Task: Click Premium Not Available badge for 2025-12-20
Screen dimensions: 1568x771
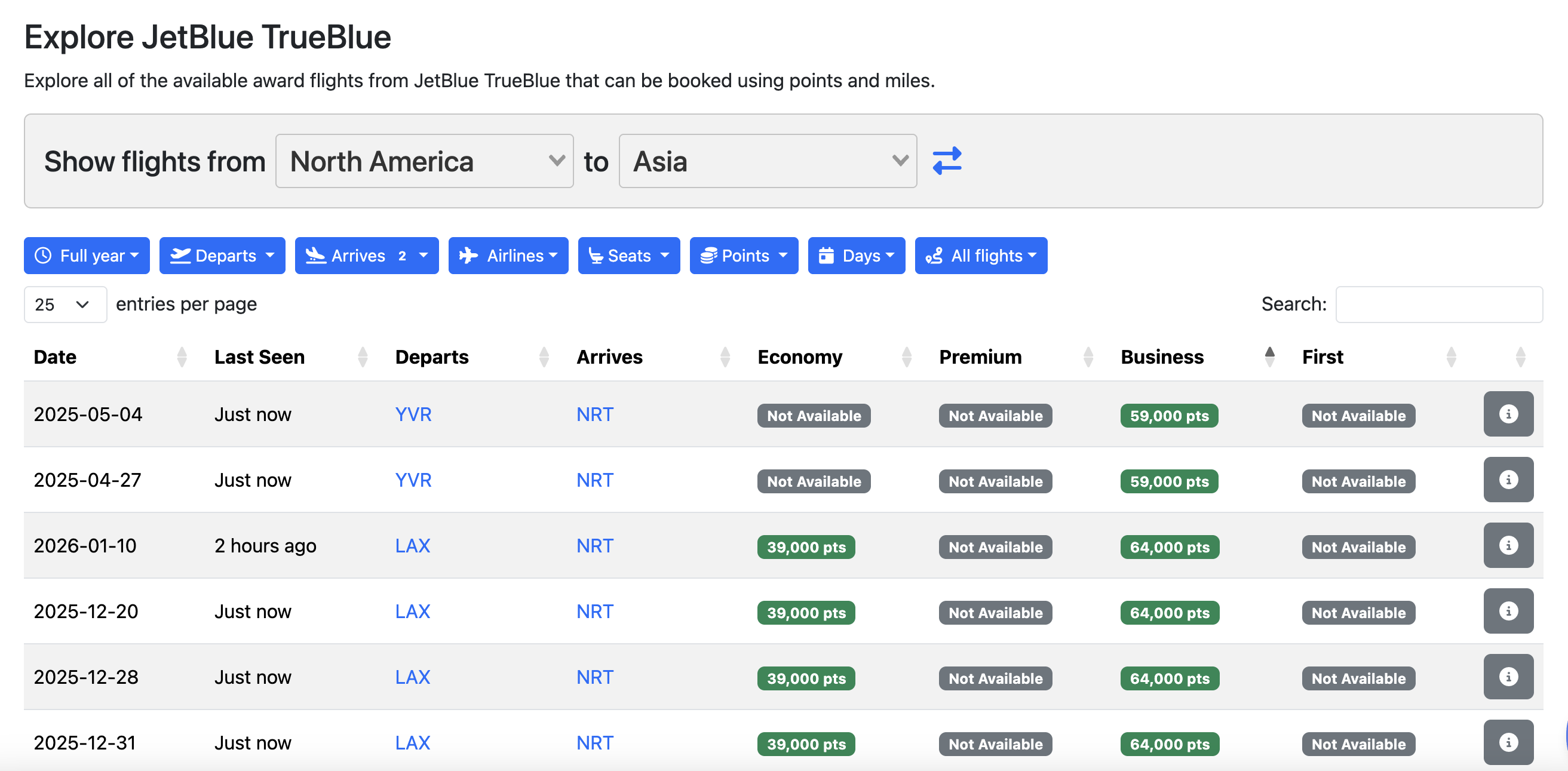Action: click(995, 613)
